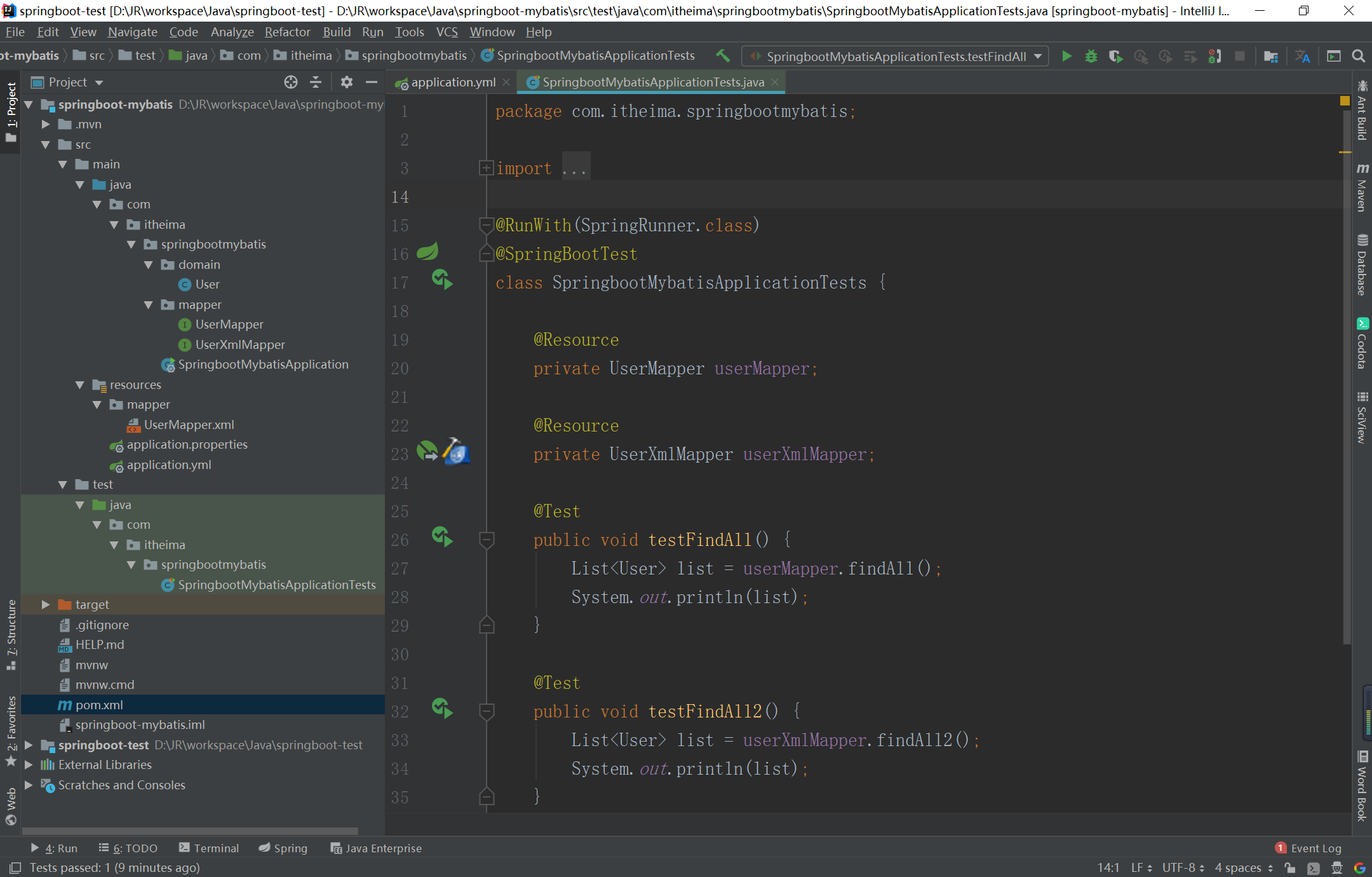
Task: Run the selected configuration with the green play icon
Action: point(1067,56)
